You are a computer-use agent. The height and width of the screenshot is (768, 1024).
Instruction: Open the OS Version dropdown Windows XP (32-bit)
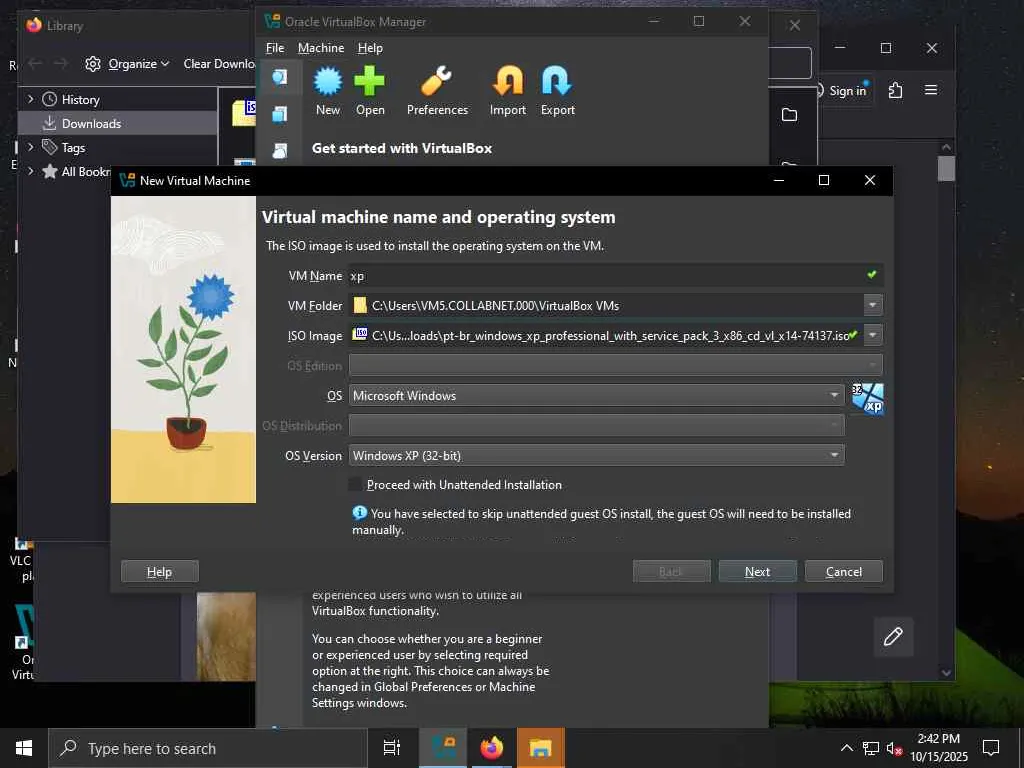pos(596,455)
